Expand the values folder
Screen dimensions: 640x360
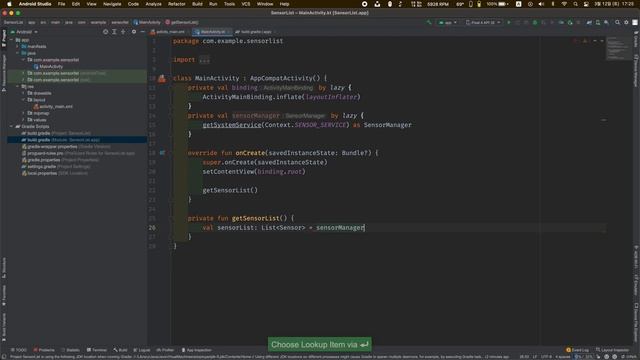click(23, 120)
